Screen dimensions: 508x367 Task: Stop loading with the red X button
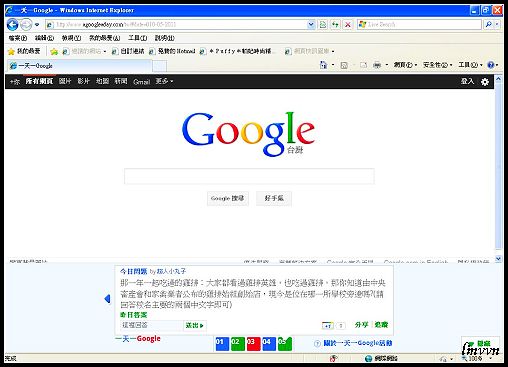pos(348,24)
